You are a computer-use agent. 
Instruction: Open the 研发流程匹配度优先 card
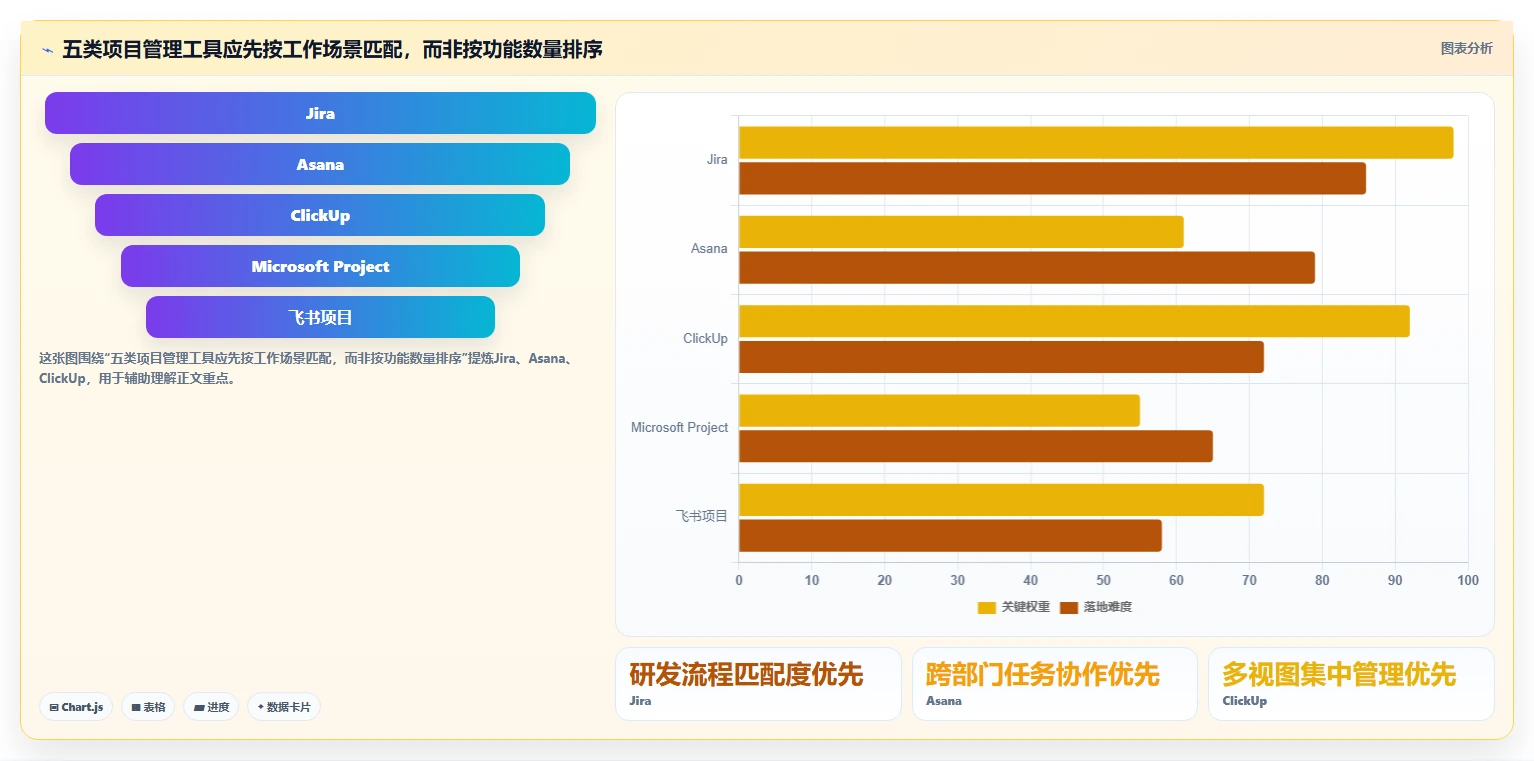point(758,684)
